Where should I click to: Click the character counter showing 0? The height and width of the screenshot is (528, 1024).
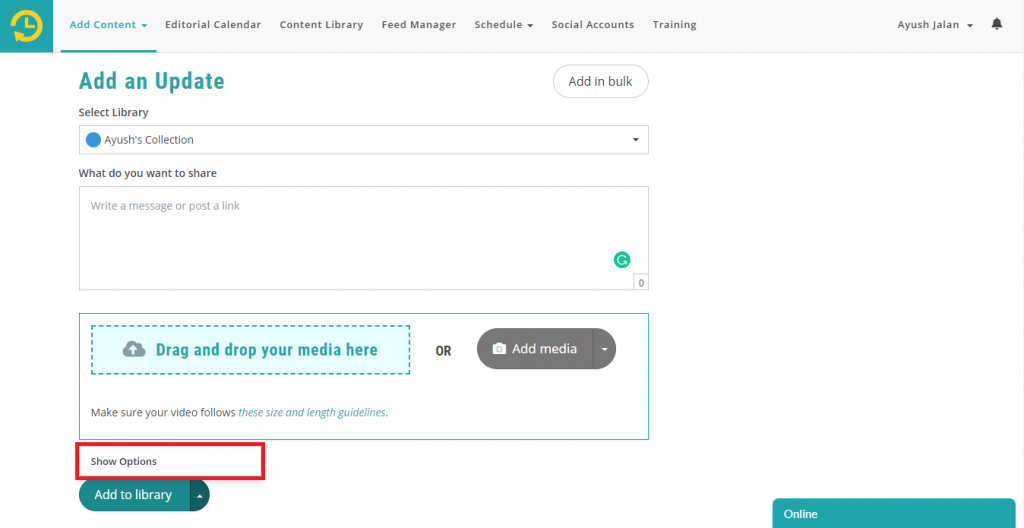point(641,283)
